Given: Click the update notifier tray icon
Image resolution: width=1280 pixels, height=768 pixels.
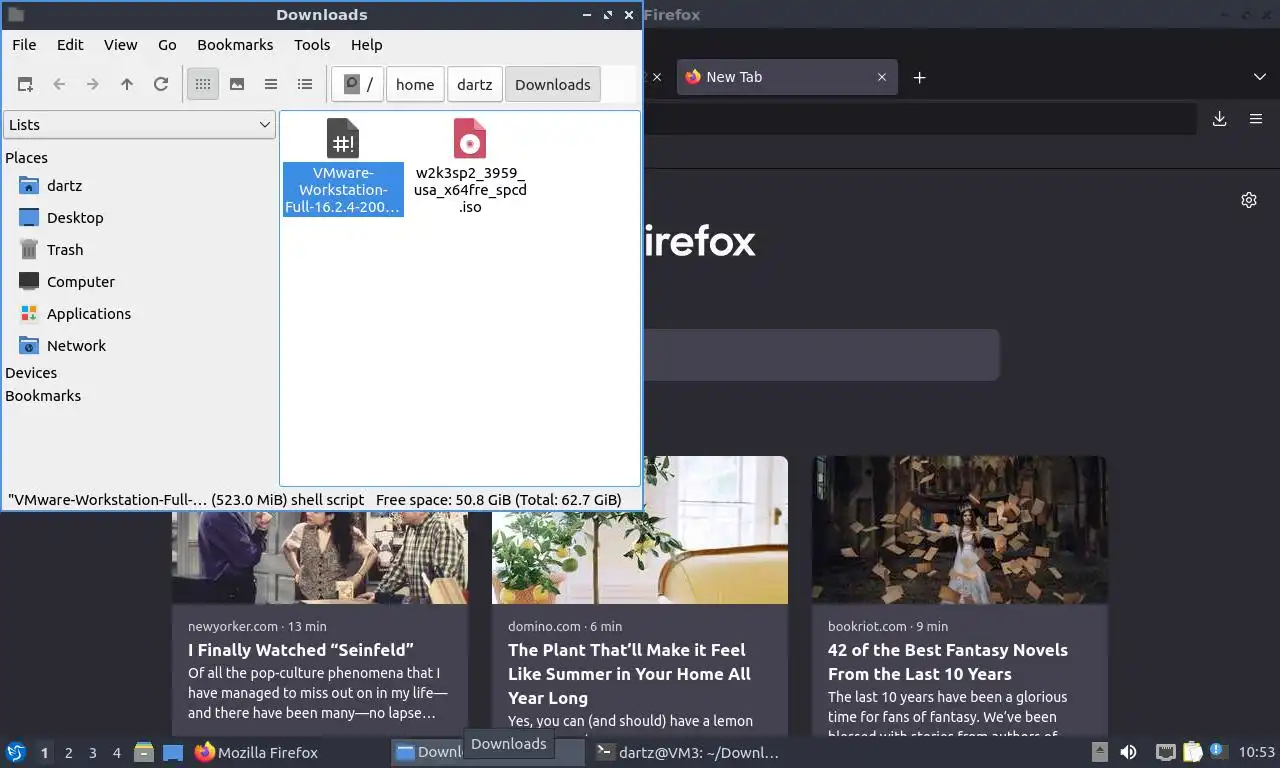Looking at the screenshot, I should tap(1218, 752).
